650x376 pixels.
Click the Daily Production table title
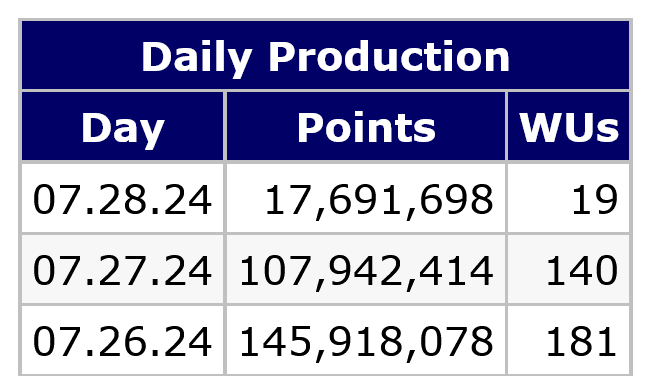325,56
